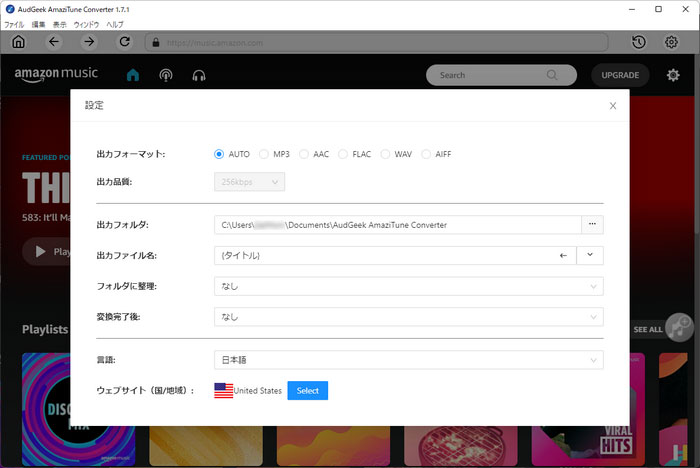The width and height of the screenshot is (700, 468).
Task: Open conversion history clock icon
Action: pyautogui.click(x=639, y=42)
